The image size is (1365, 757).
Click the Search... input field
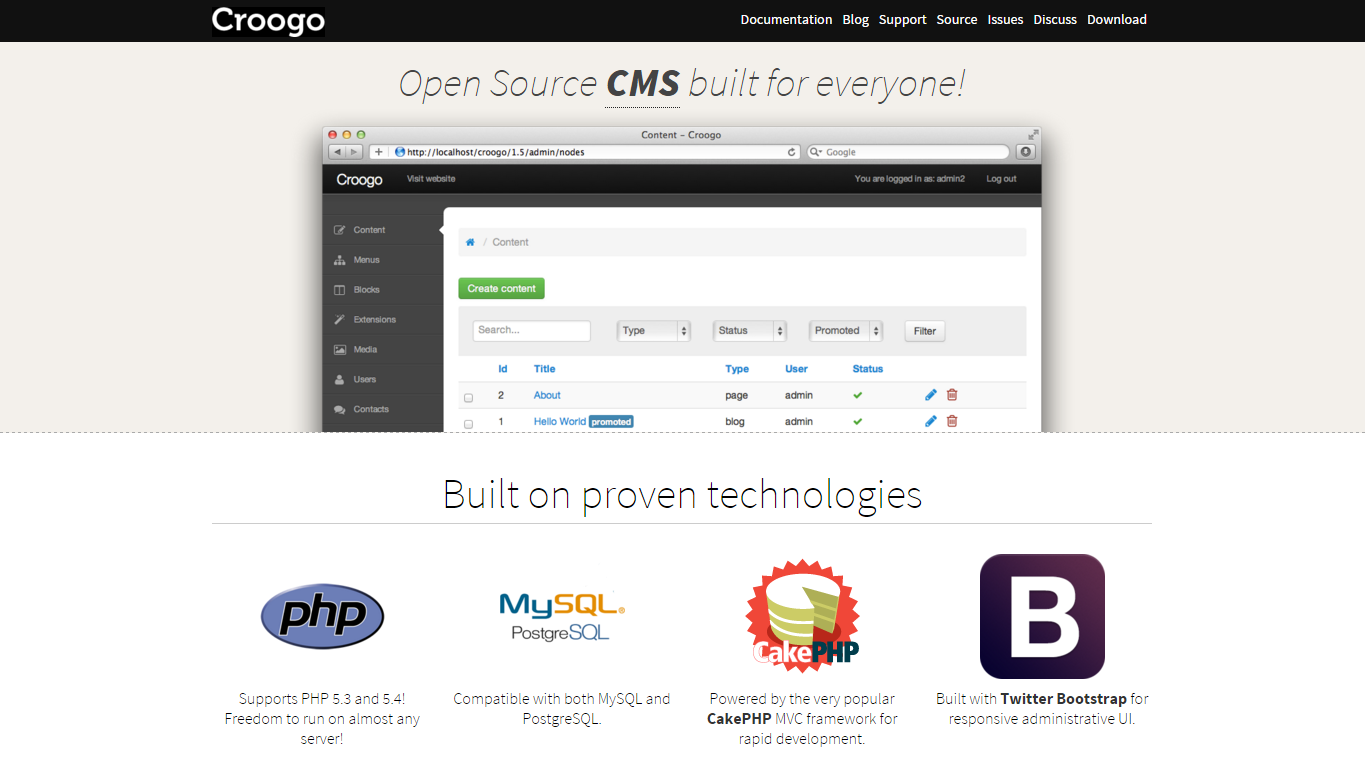(532, 330)
